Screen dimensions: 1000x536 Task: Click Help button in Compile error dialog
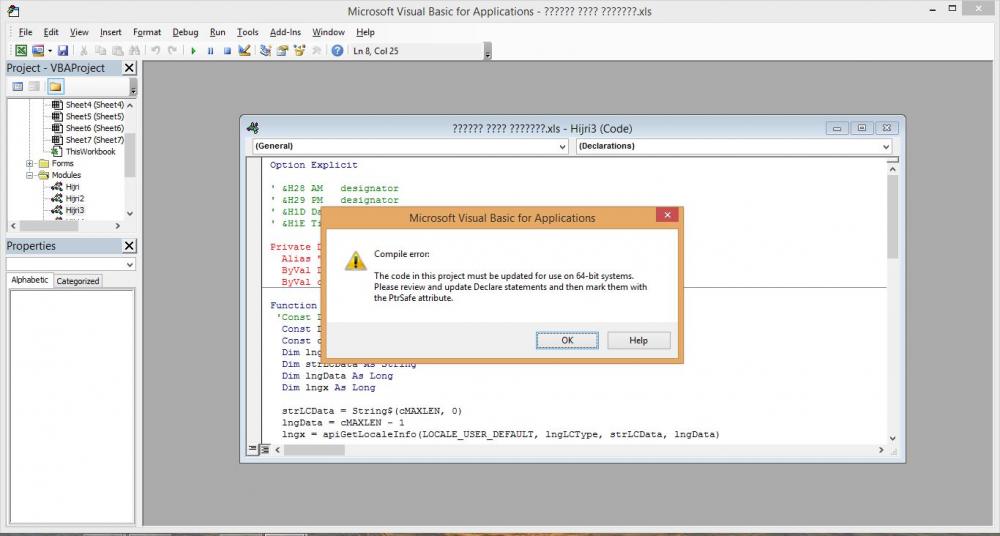click(x=638, y=340)
